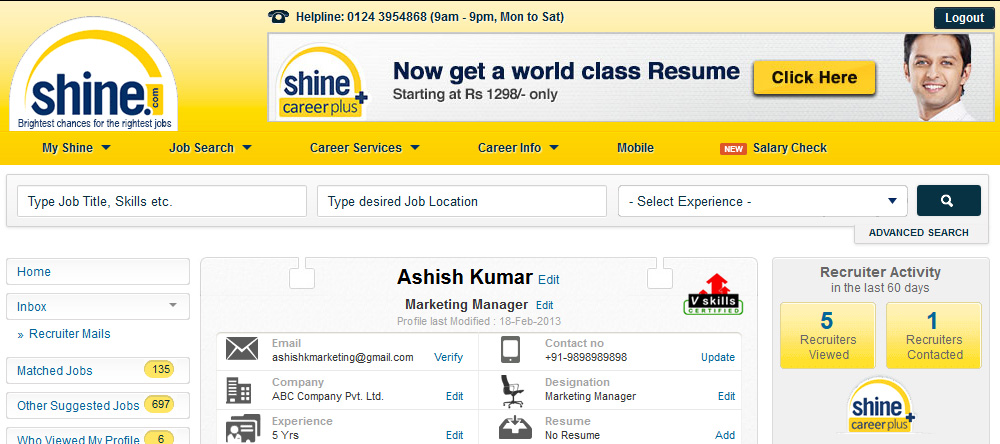Image resolution: width=1000 pixels, height=444 pixels.
Task: Click the ABC Company Pvt. Ltd. text
Action: pyautogui.click(x=328, y=396)
